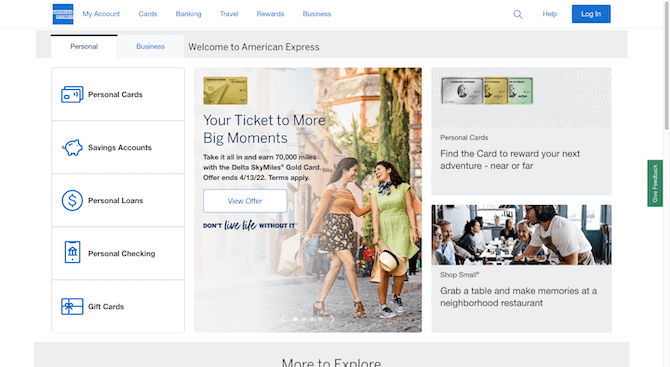Click the Log In button
The height and width of the screenshot is (367, 670).
[x=591, y=14]
